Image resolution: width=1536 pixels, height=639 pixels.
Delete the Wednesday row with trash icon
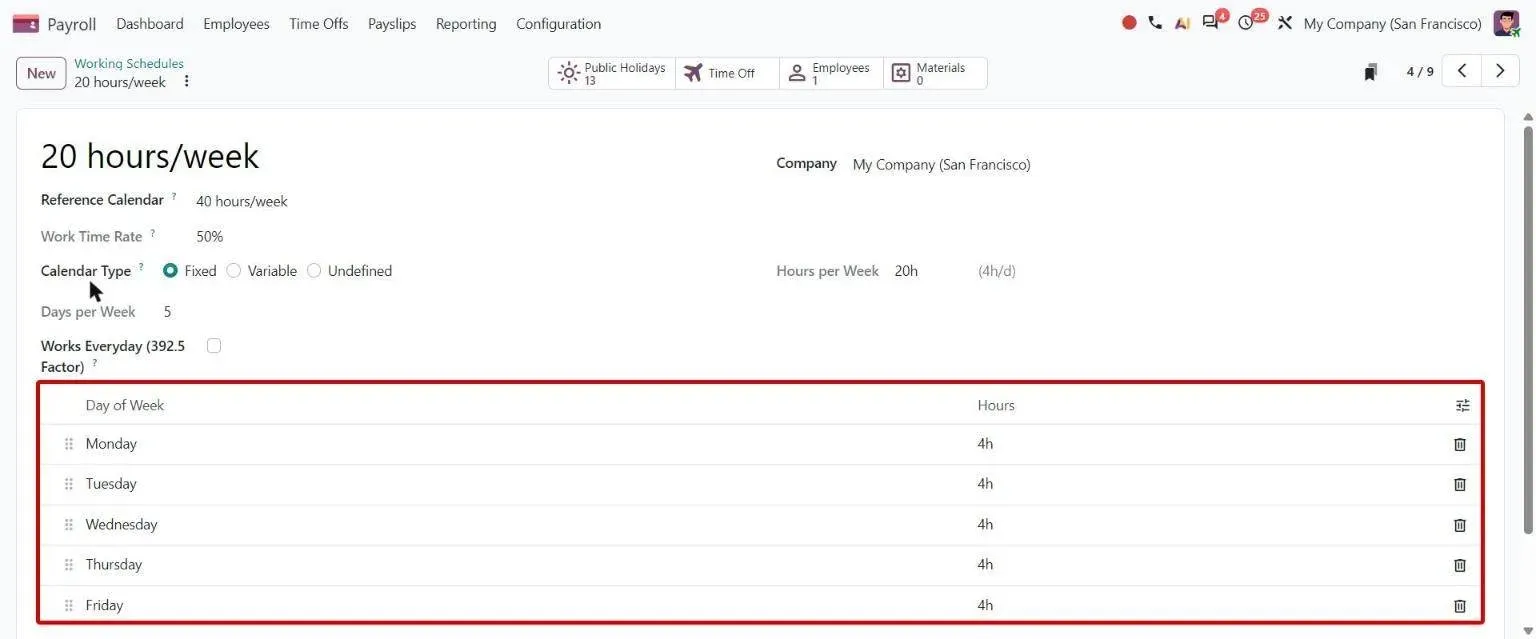tap(1460, 525)
